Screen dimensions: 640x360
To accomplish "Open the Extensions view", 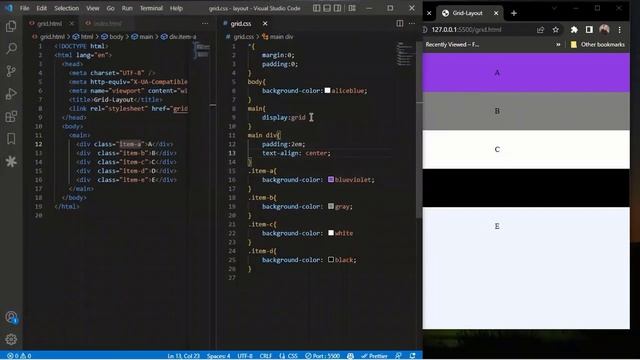I will coord(11,116).
